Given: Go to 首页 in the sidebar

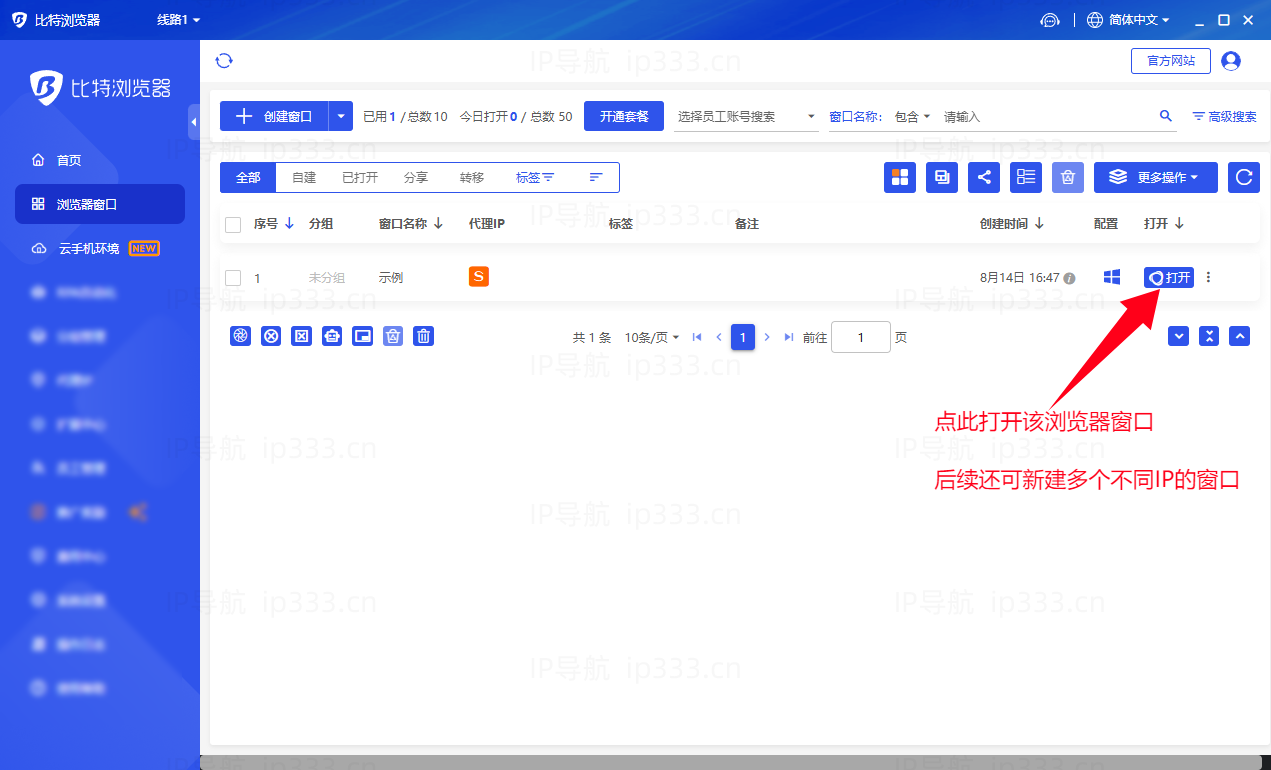Looking at the screenshot, I should coord(100,160).
